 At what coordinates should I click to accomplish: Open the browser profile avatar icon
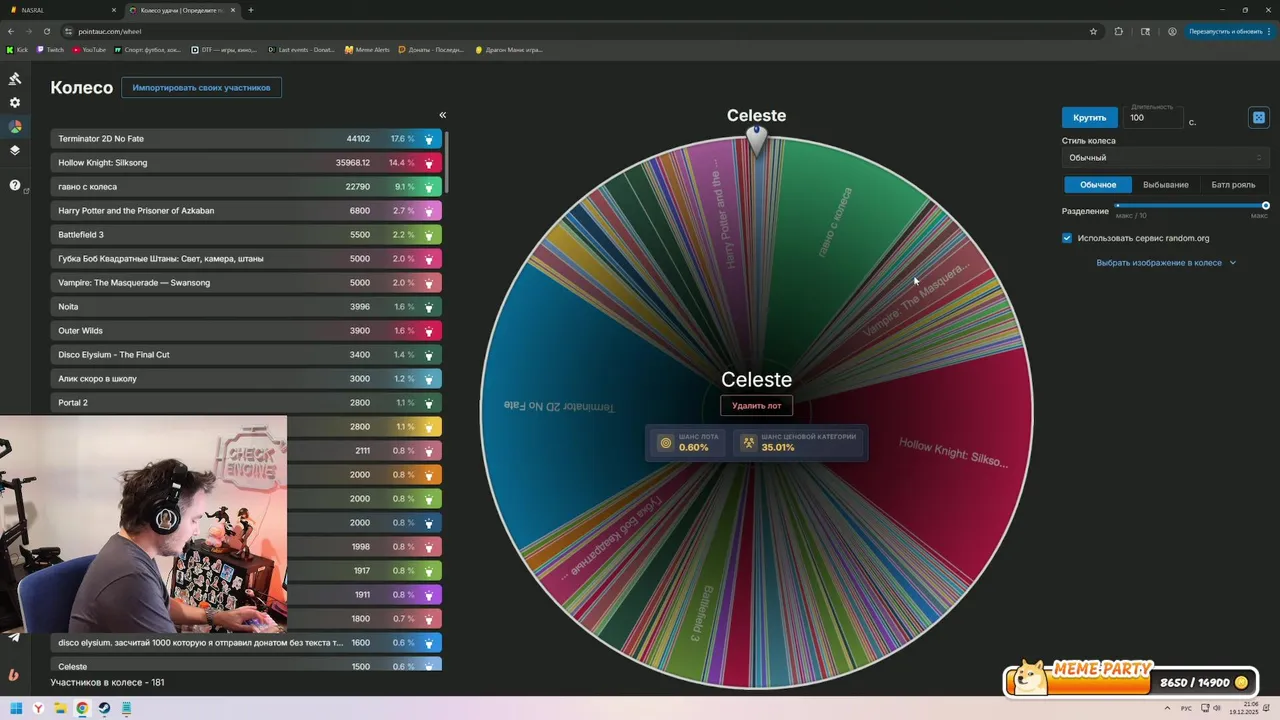(x=1172, y=31)
